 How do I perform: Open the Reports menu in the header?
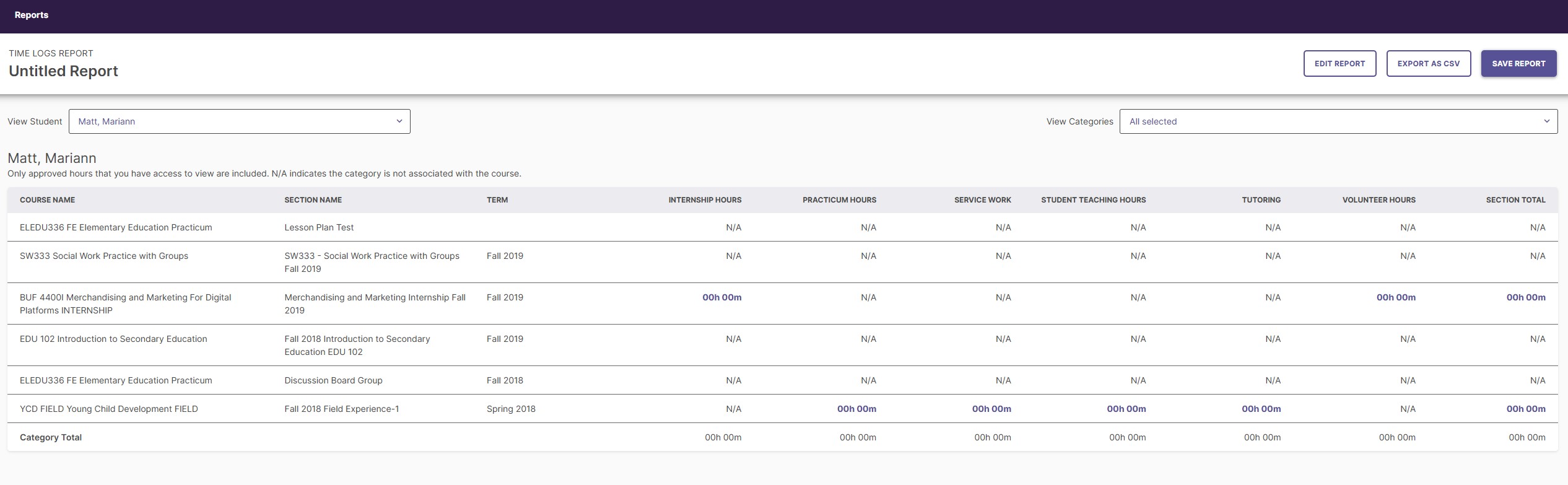pyautogui.click(x=32, y=15)
